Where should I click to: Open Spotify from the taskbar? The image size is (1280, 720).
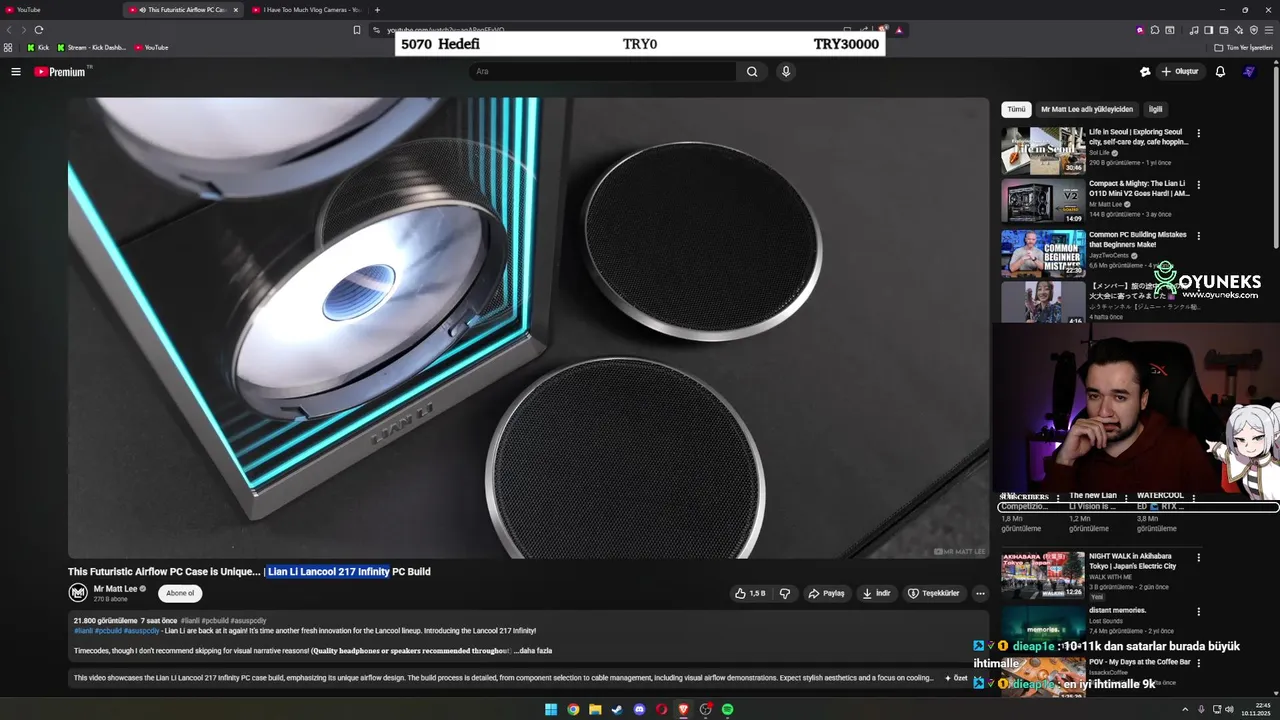pos(728,710)
